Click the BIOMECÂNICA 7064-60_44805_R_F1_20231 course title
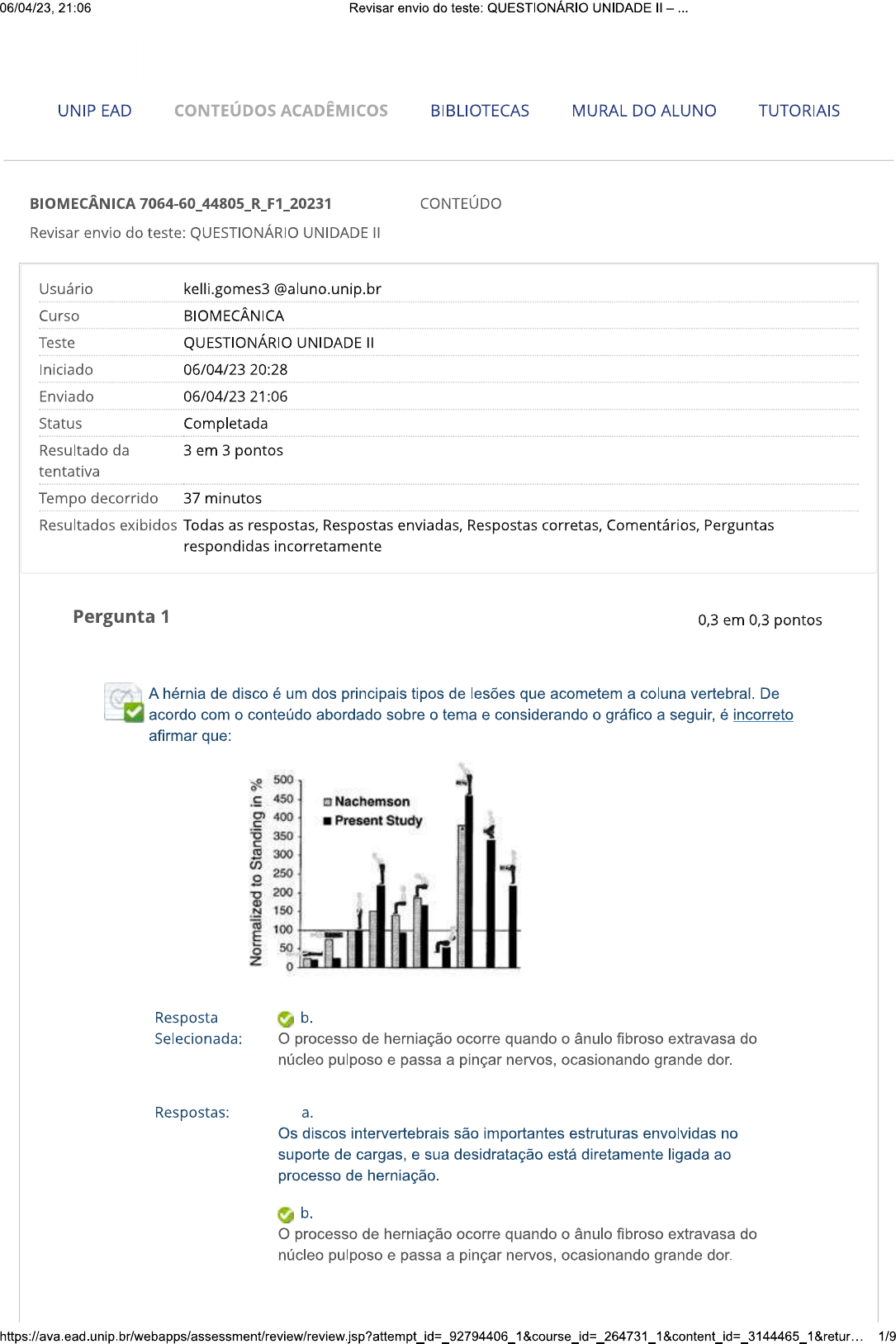Viewport: 896px width, 1344px height. pyautogui.click(x=180, y=204)
